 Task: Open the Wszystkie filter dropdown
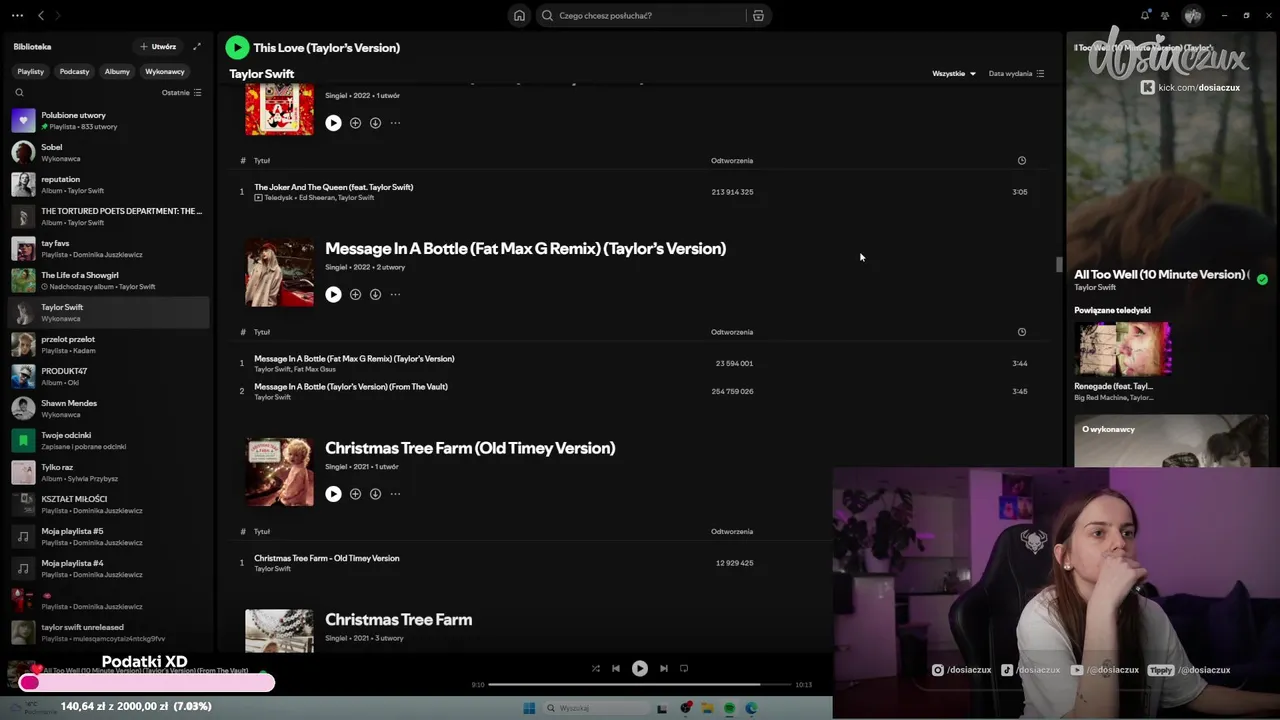coord(954,73)
